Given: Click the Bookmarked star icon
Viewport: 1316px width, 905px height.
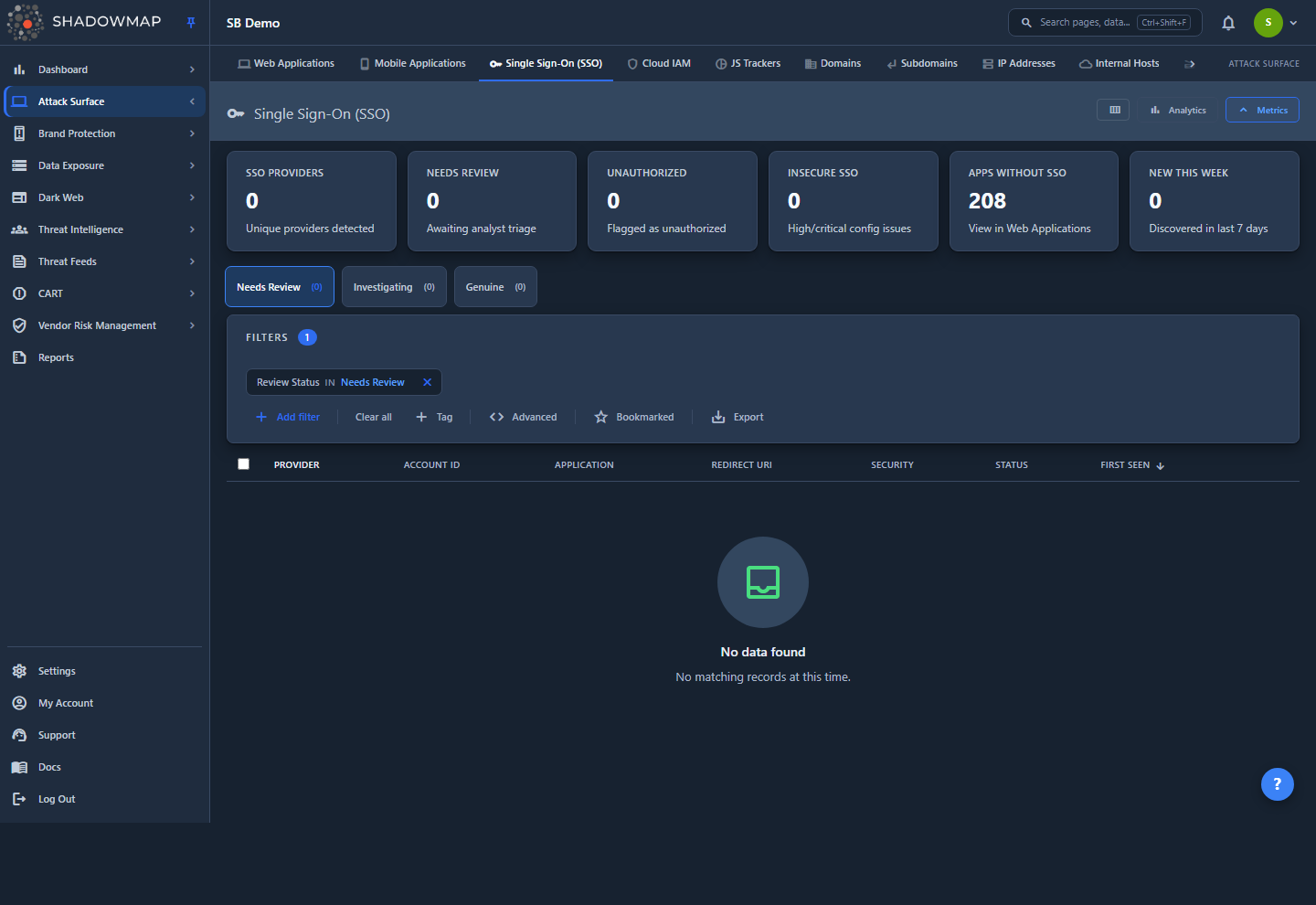Looking at the screenshot, I should [600, 417].
